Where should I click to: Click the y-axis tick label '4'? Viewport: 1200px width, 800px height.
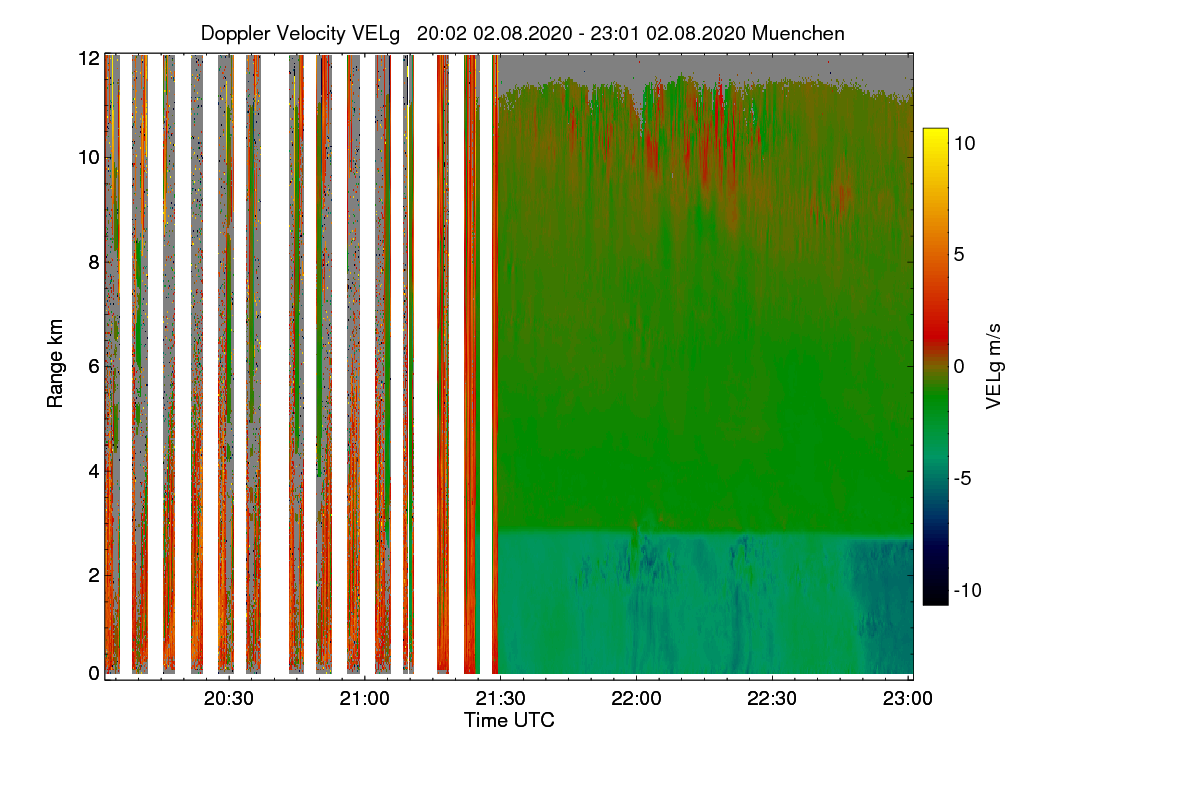pos(94,470)
